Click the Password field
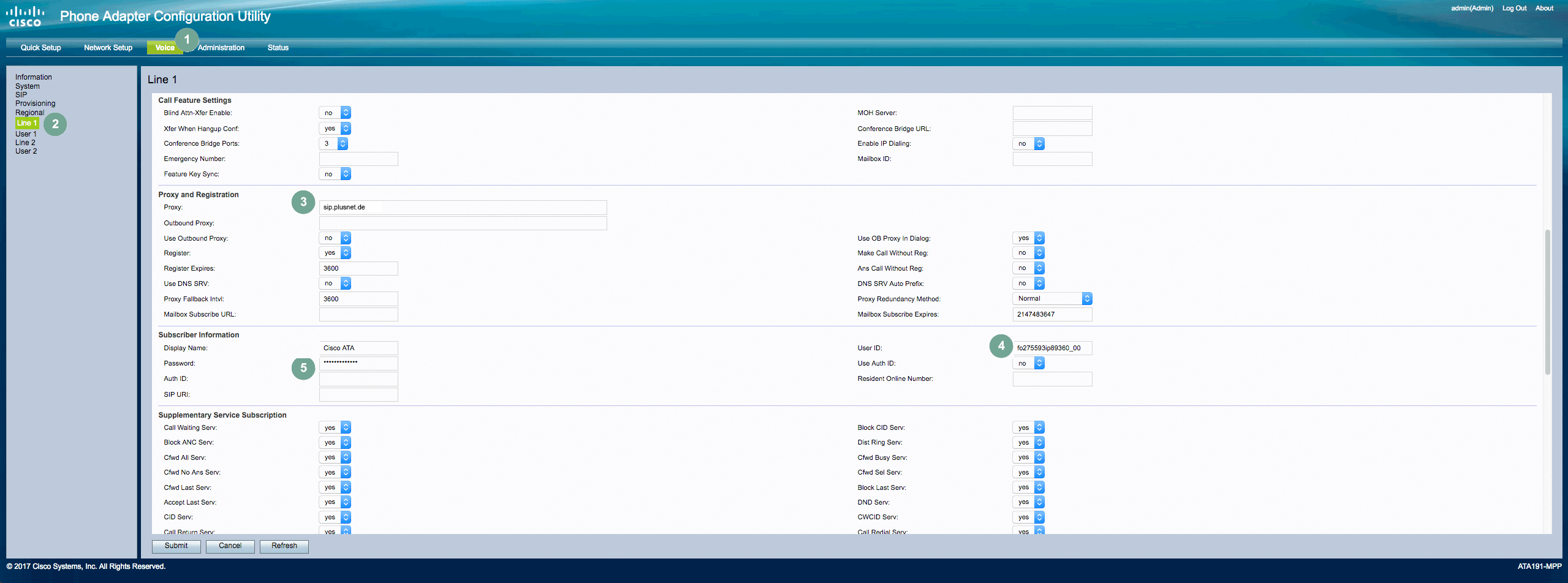Screen dimensions: 1568x583 (358, 363)
